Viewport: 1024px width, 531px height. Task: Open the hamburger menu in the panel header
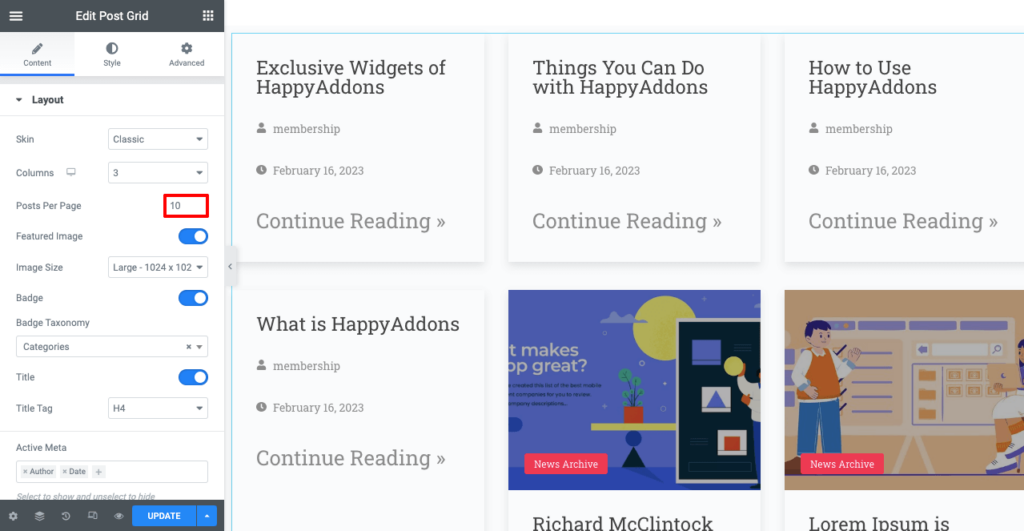(x=16, y=15)
